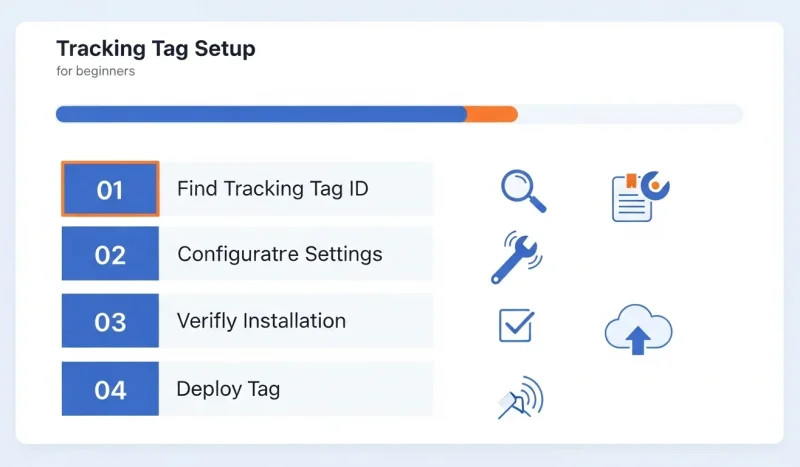Click the orange segment of progress bar
The height and width of the screenshot is (467, 800).
click(492, 114)
